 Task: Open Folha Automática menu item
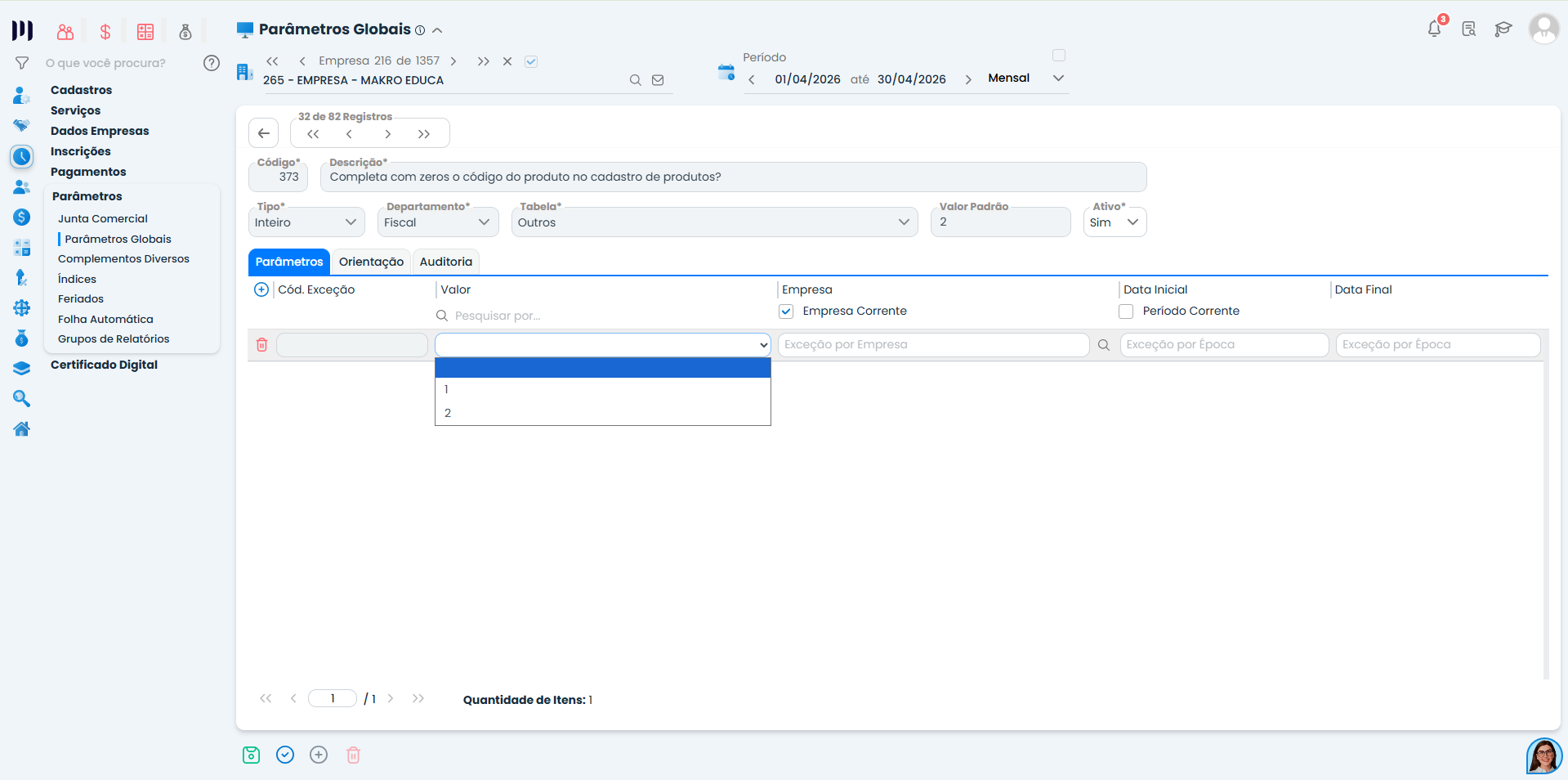click(105, 319)
